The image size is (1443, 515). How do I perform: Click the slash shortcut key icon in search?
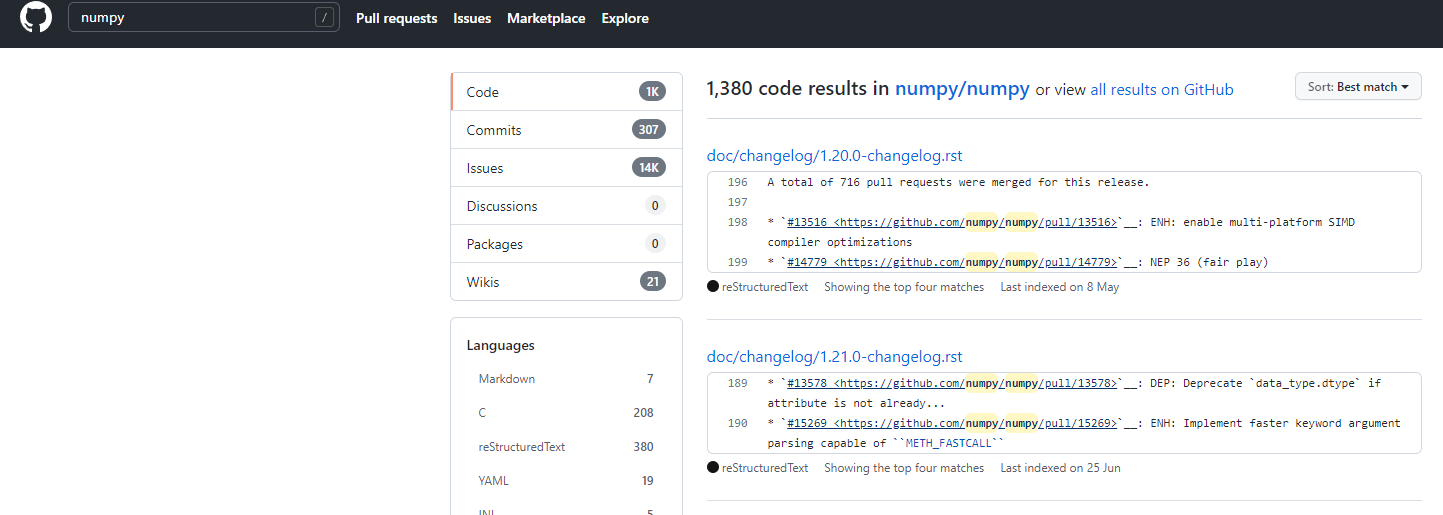[x=324, y=17]
